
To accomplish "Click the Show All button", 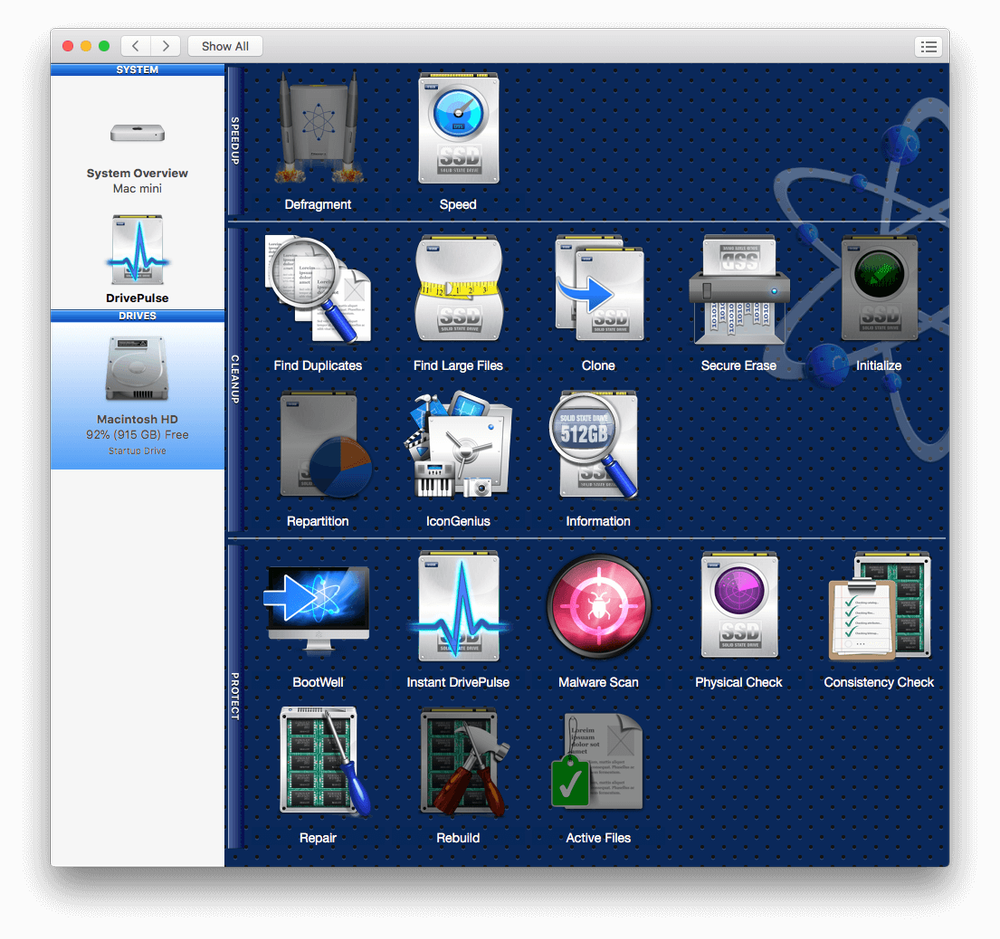I will point(224,46).
